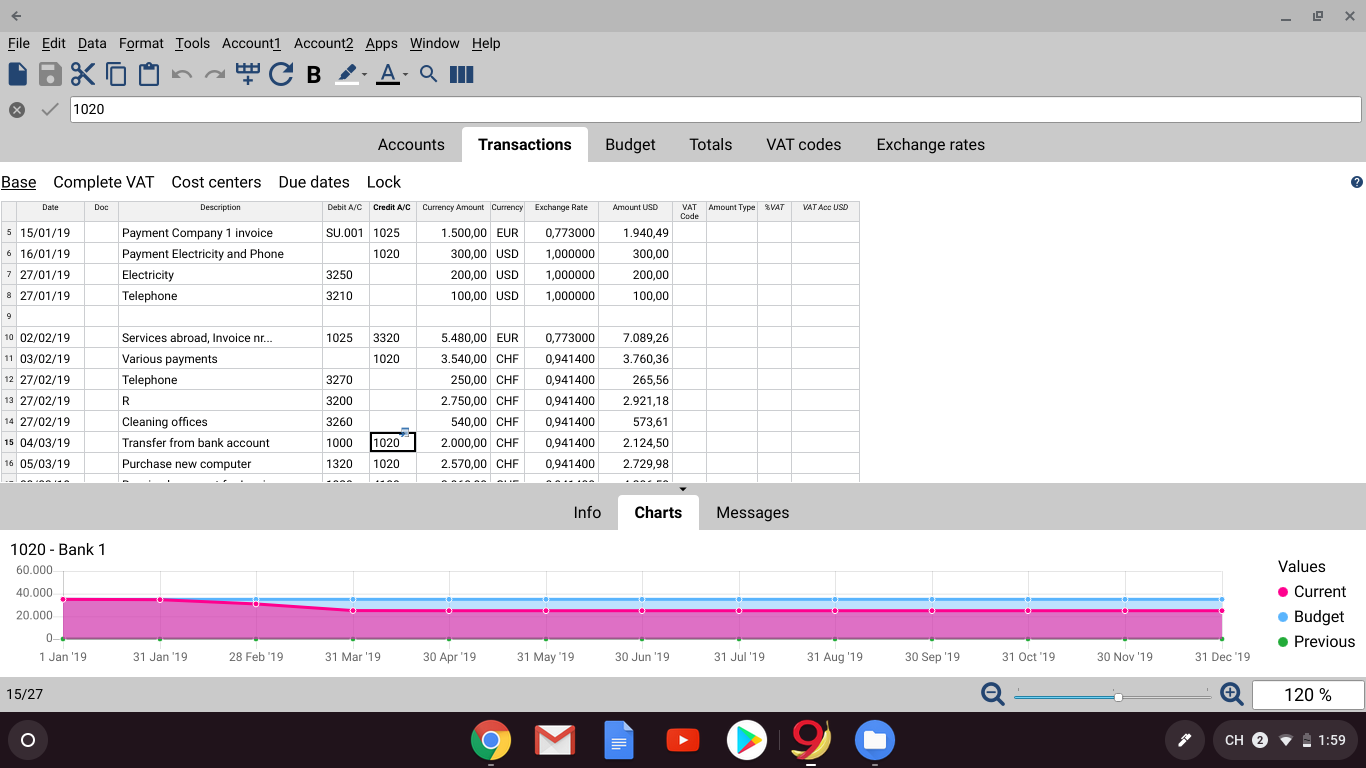Open the Window menu
The width and height of the screenshot is (1366, 768).
click(435, 43)
